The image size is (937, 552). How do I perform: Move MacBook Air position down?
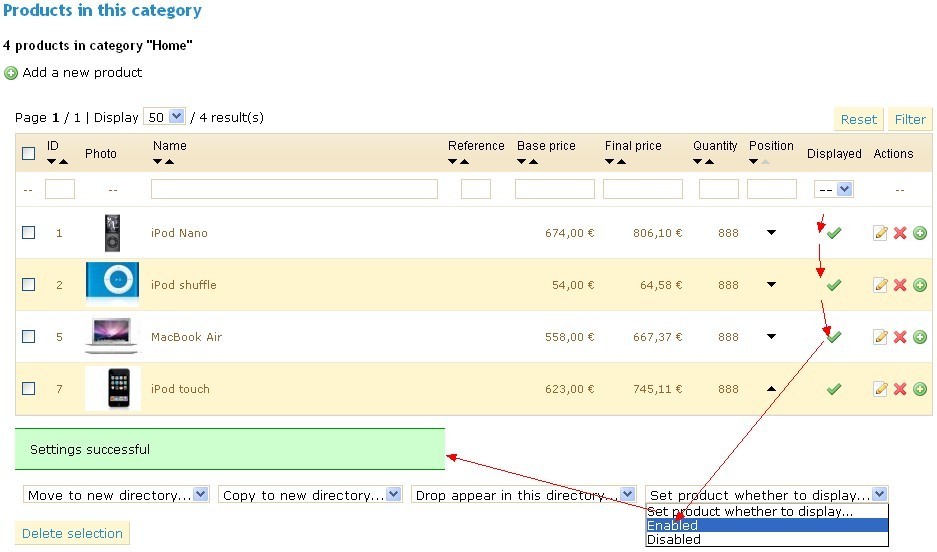[771, 336]
